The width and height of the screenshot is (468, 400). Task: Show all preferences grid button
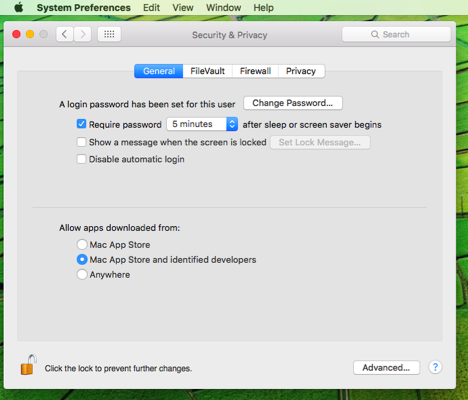pyautogui.click(x=109, y=34)
